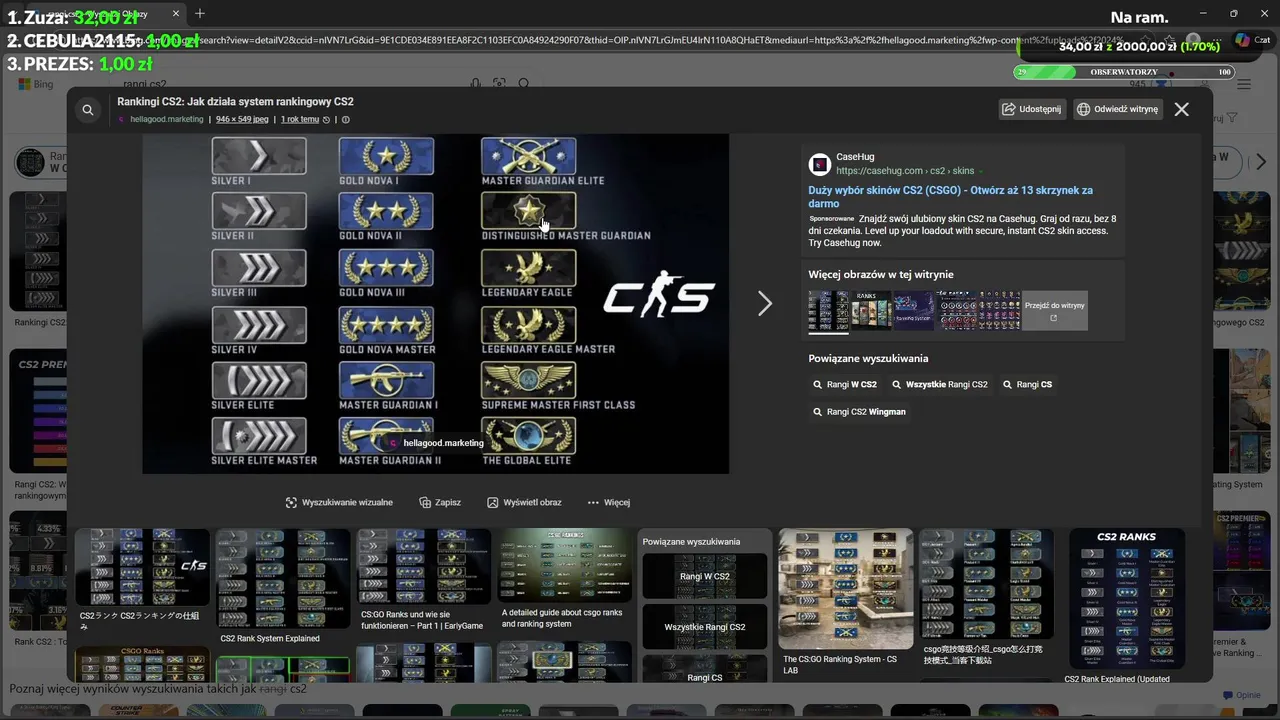The image size is (1280, 720).
Task: Open a new browser tab with the plus icon
Action: click(199, 13)
